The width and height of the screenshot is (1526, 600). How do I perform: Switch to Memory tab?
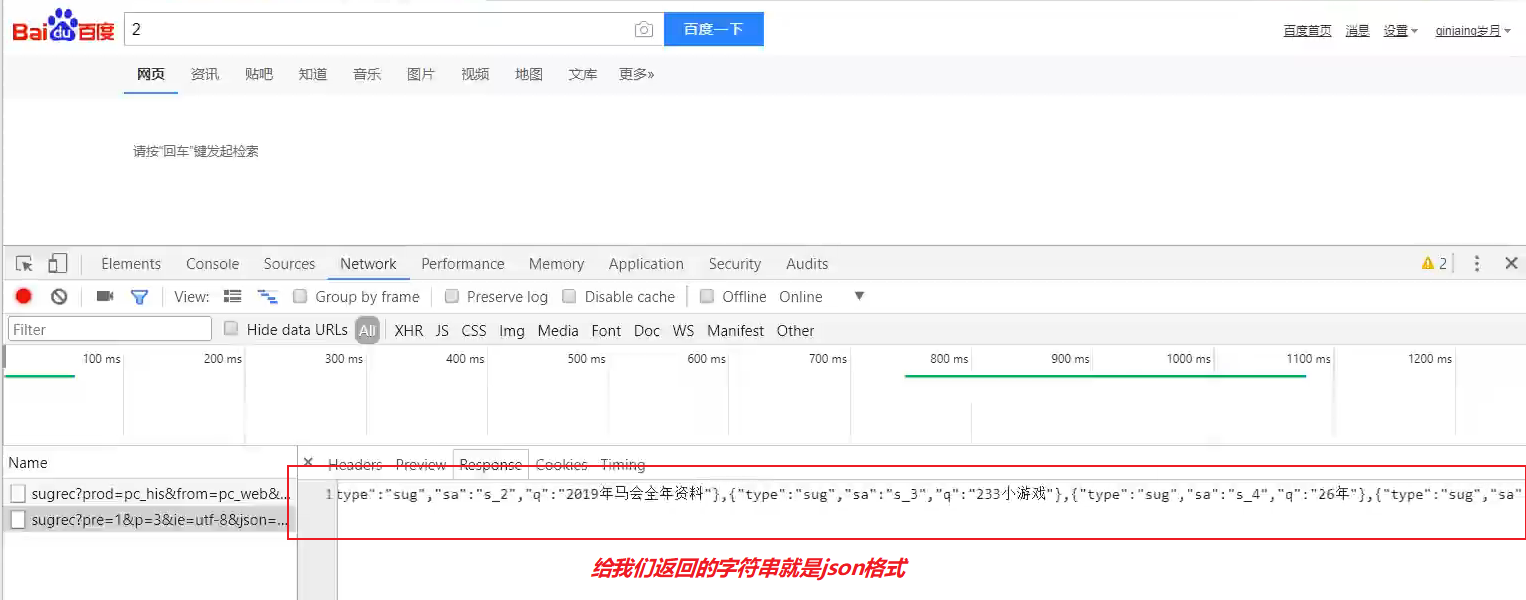(556, 264)
